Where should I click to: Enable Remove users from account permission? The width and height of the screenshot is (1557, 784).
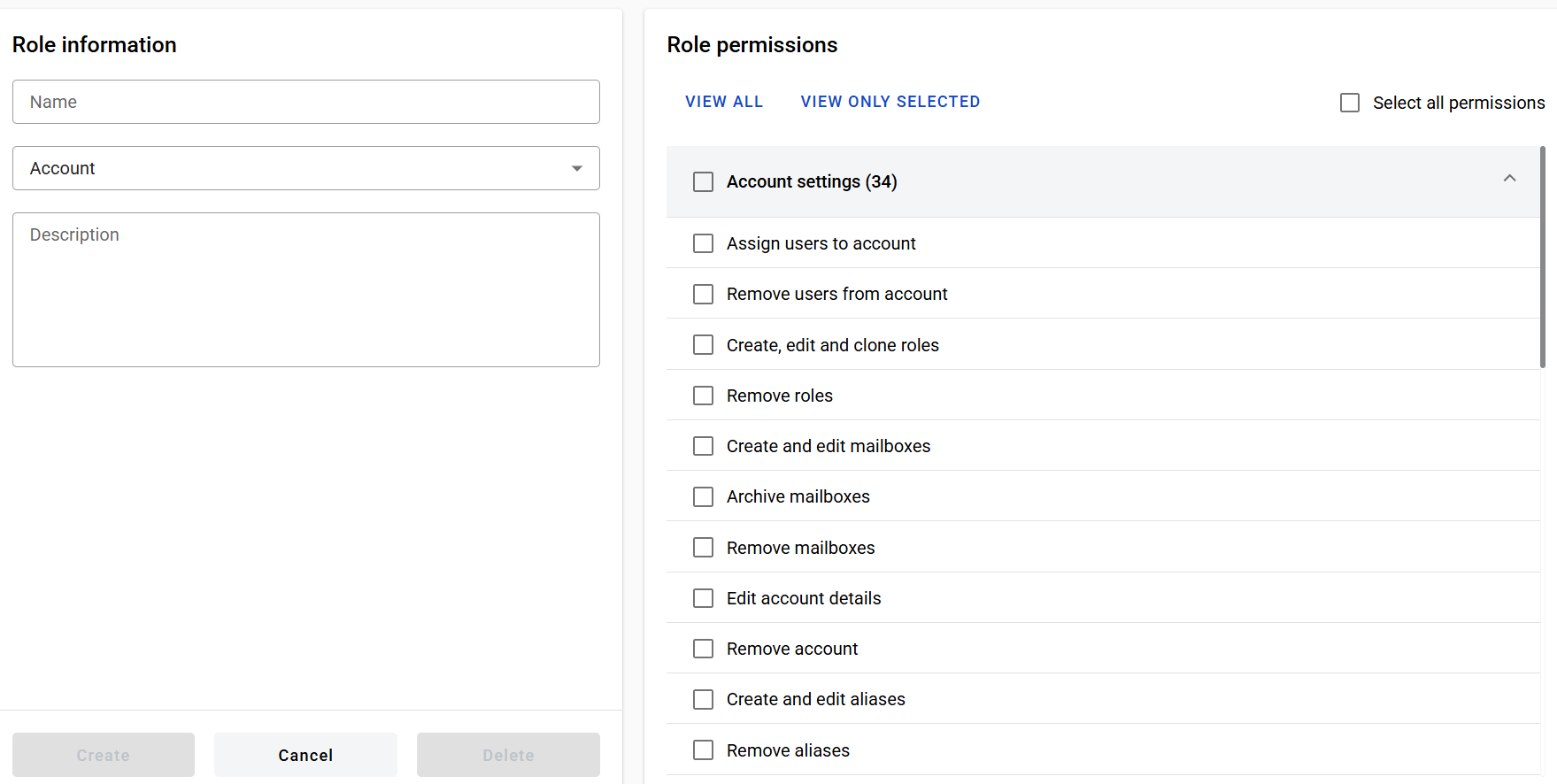click(x=703, y=294)
